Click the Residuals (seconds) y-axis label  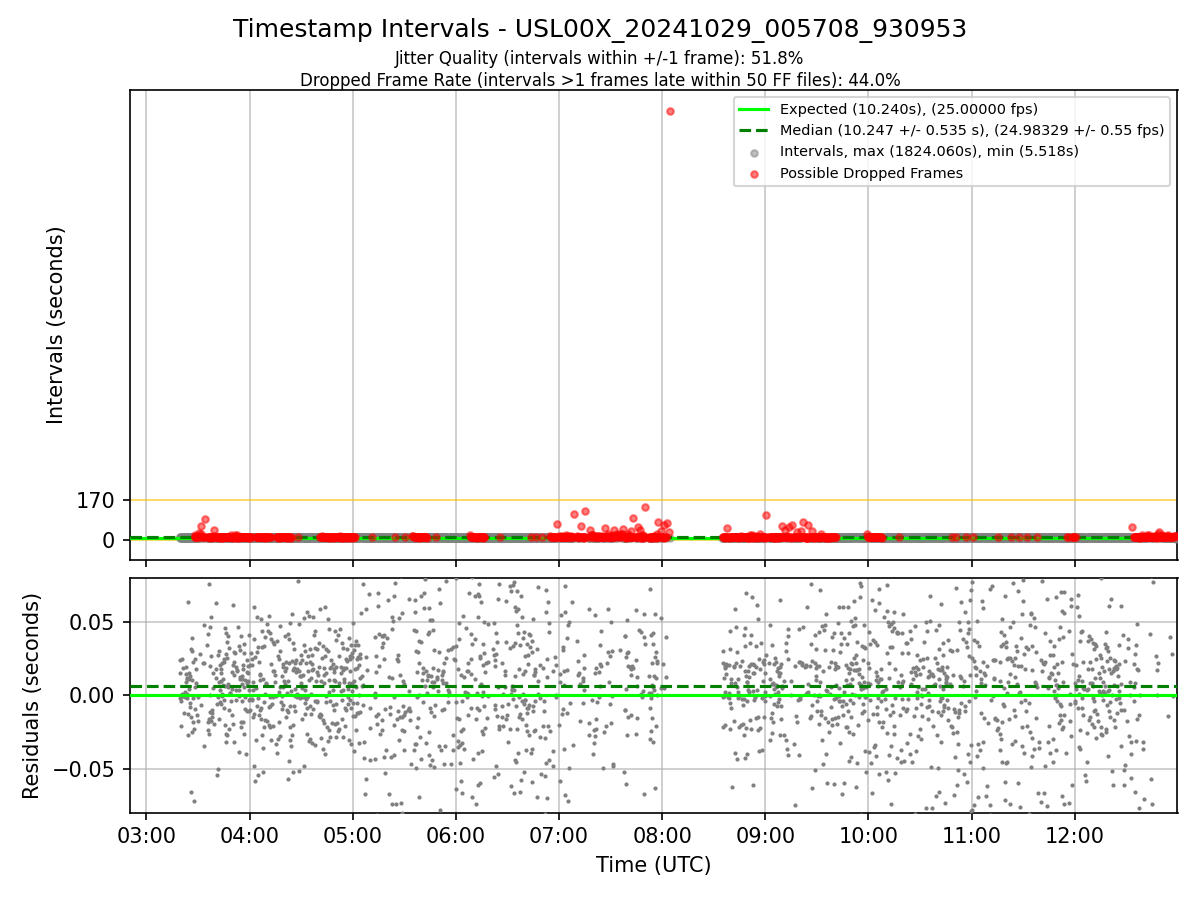click(x=32, y=696)
